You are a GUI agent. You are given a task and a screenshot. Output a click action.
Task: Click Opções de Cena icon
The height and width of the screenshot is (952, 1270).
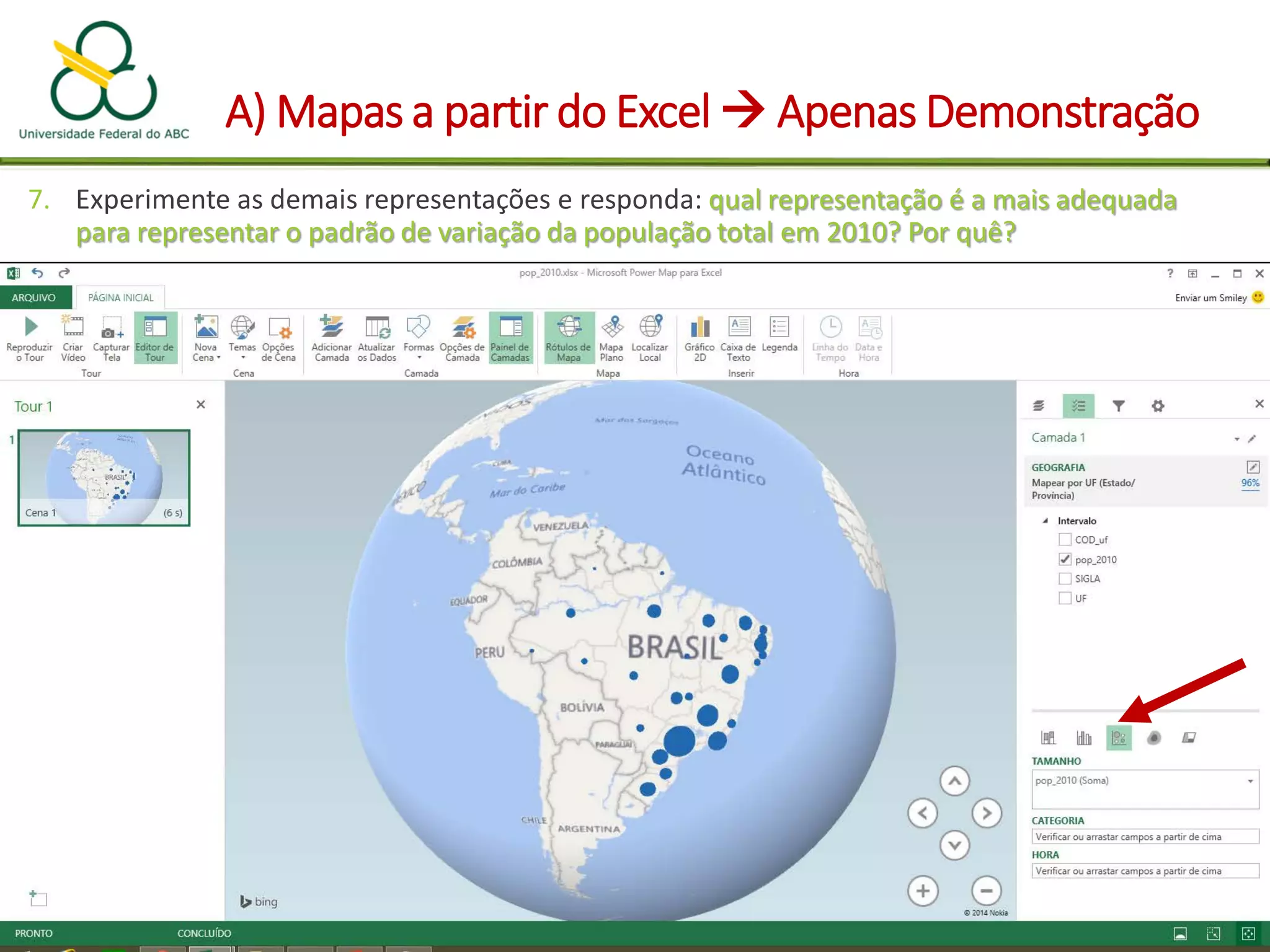coord(279,327)
